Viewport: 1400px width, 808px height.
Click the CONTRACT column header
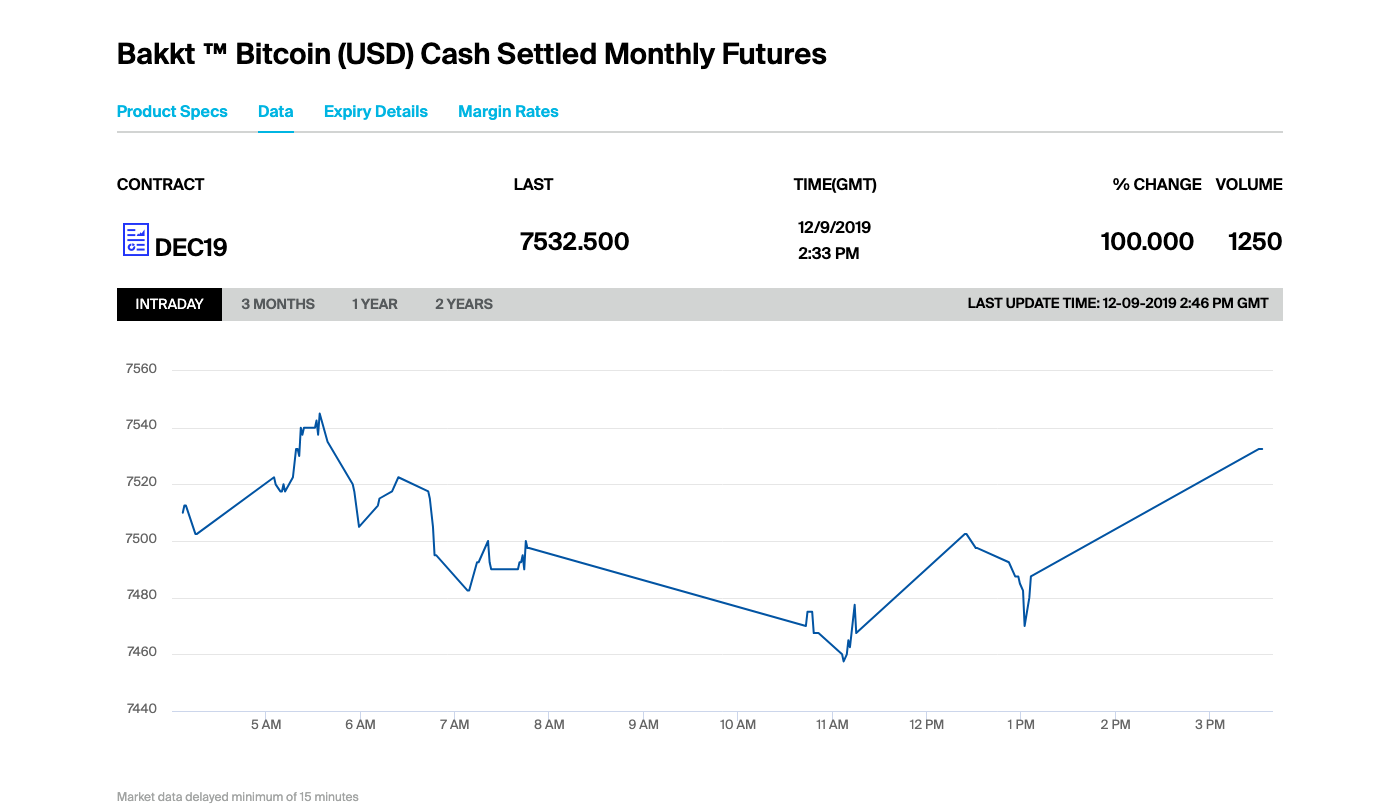tap(160, 184)
